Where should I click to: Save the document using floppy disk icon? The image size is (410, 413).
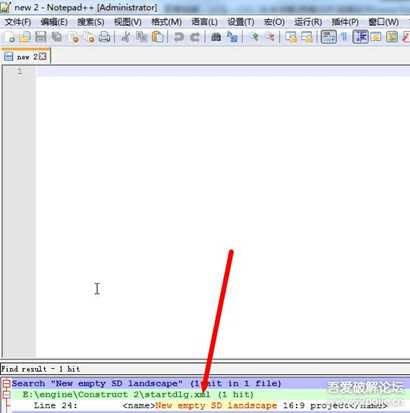pos(41,37)
